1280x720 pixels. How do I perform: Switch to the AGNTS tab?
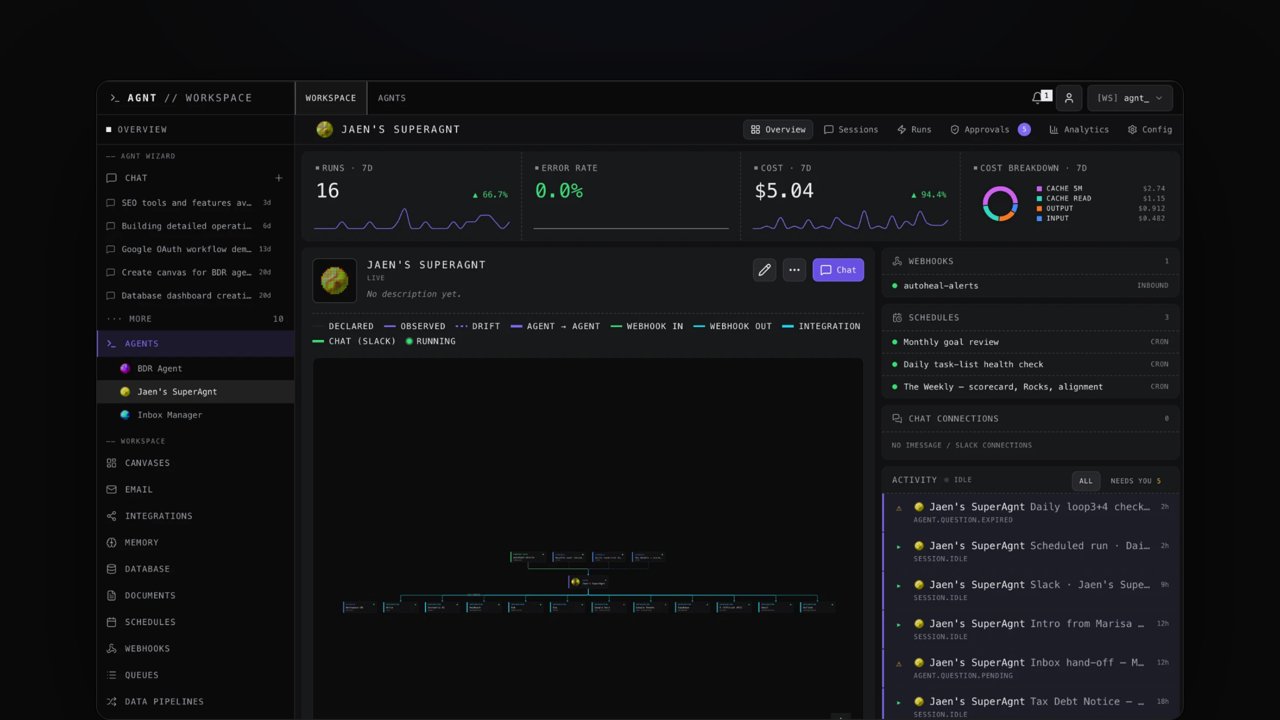392,98
